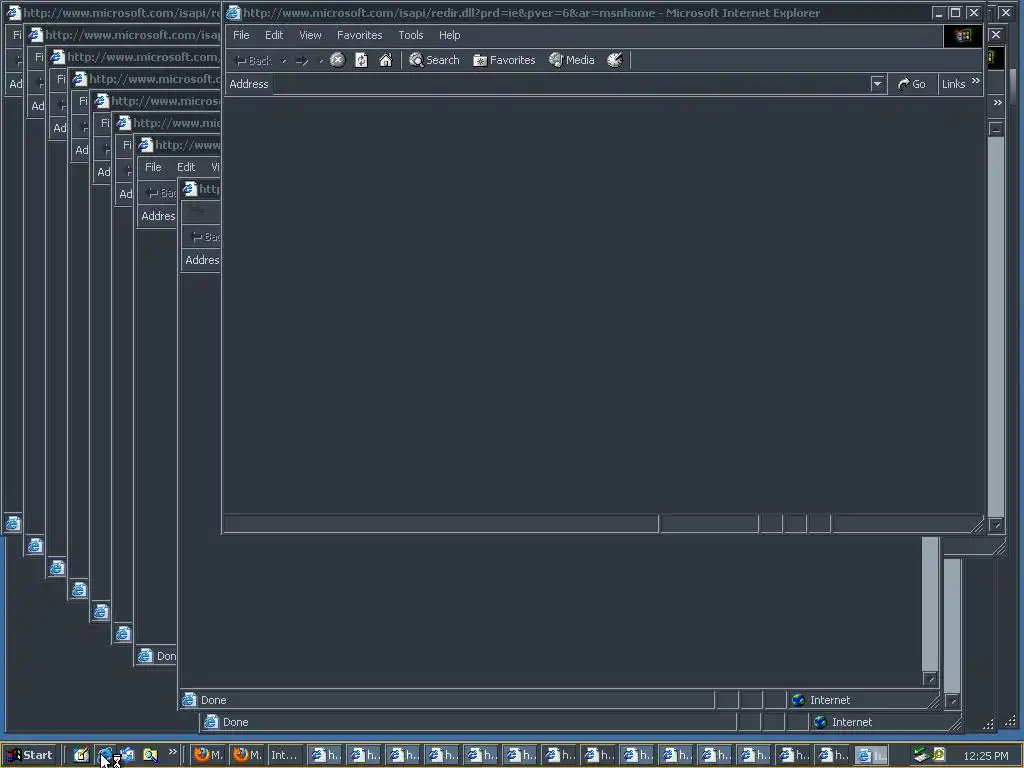
Task: Open the Favorites menu in menu bar
Action: 359,35
